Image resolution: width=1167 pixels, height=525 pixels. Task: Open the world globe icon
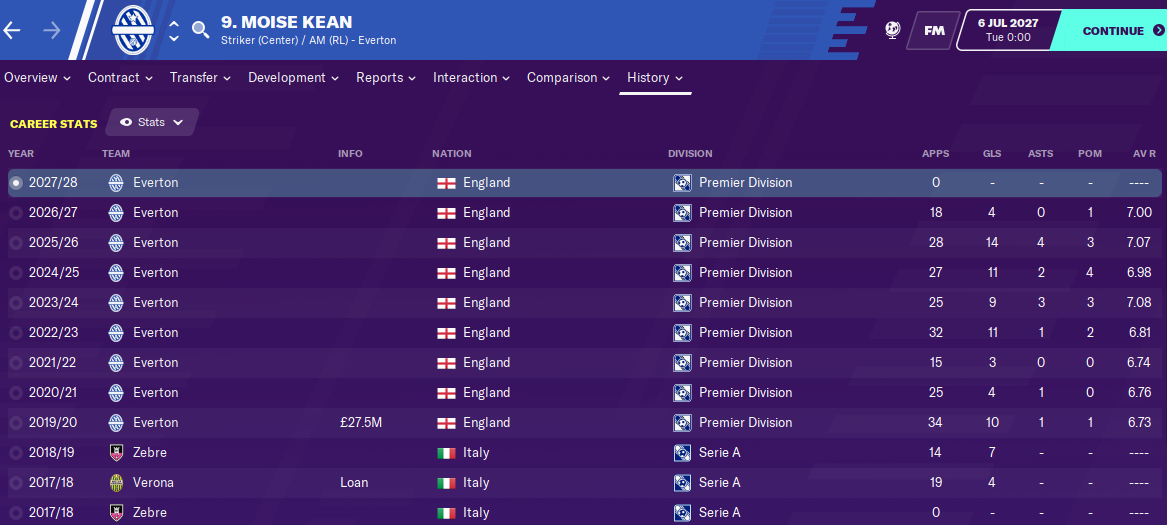[x=893, y=30]
